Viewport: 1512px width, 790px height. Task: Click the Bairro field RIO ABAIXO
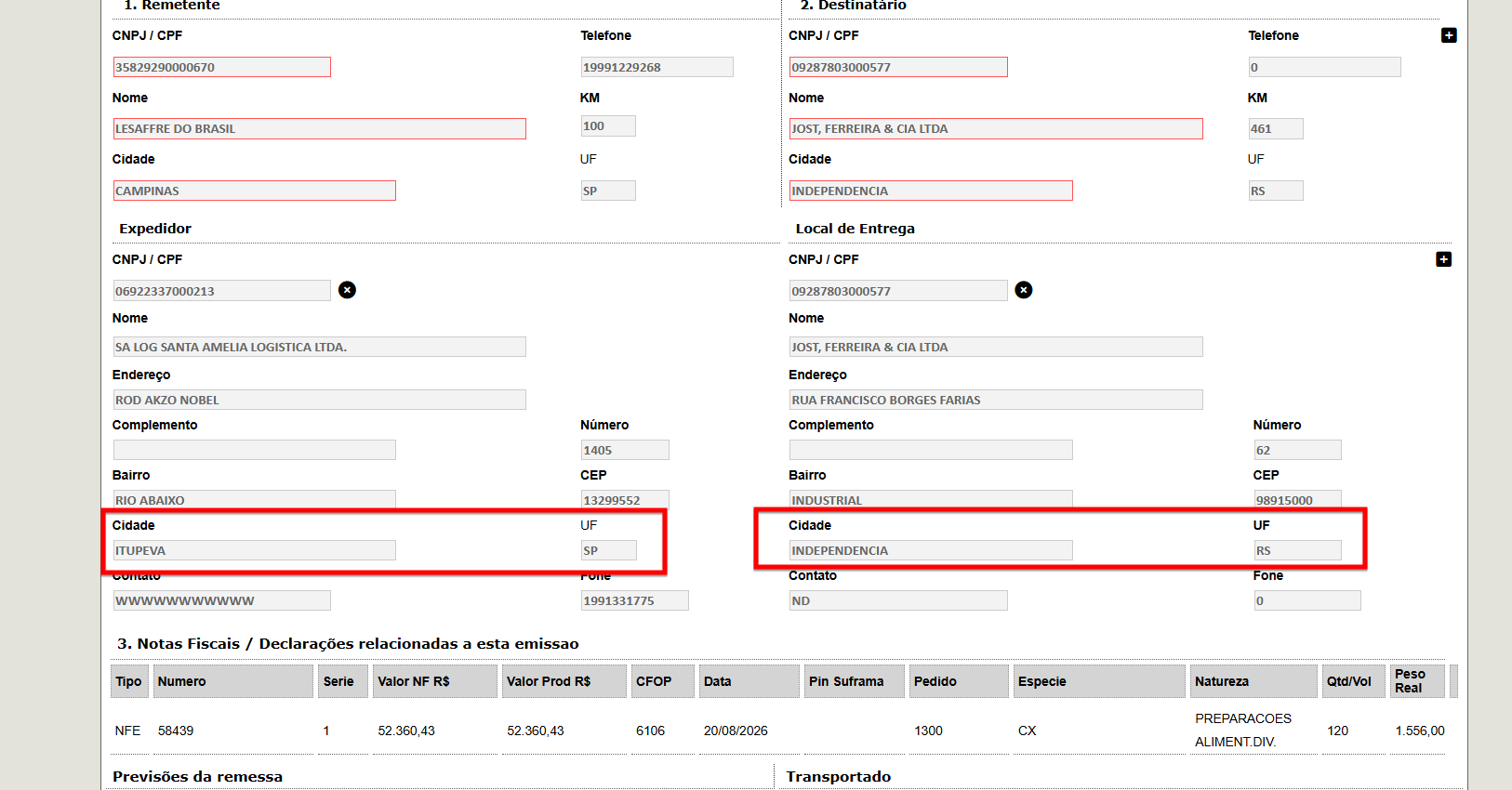coord(254,499)
